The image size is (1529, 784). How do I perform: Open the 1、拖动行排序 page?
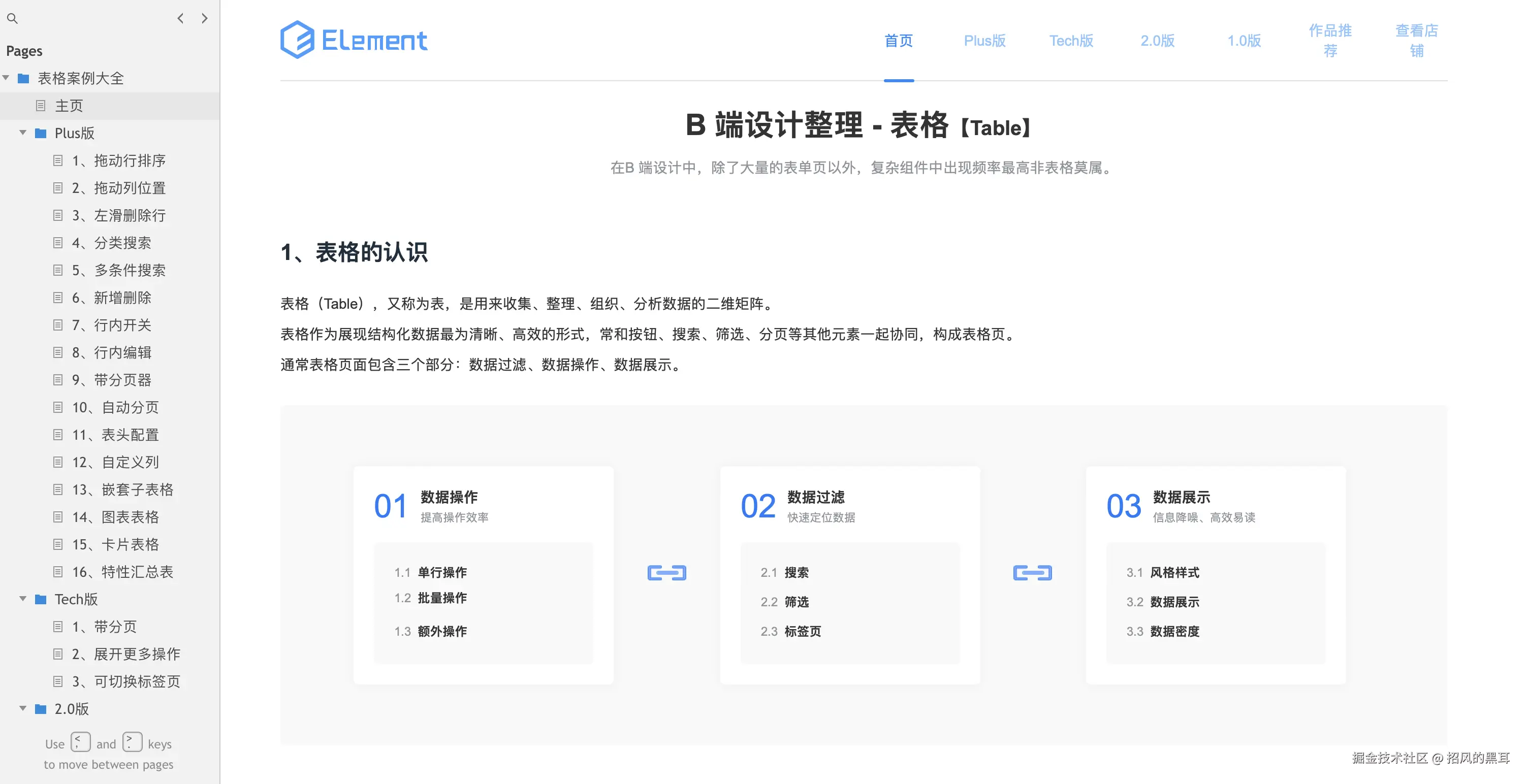point(119,160)
